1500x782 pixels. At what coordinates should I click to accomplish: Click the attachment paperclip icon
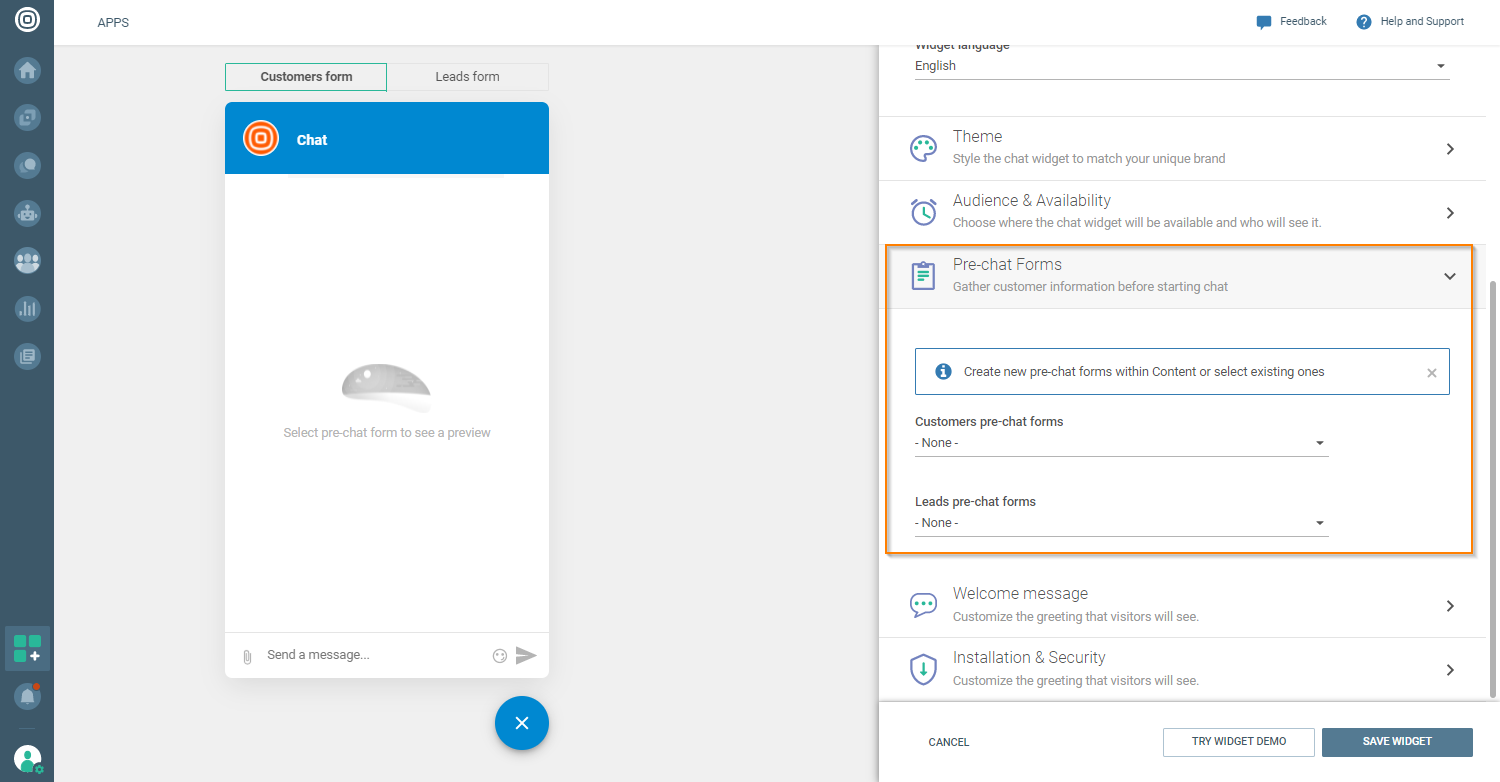(x=247, y=657)
